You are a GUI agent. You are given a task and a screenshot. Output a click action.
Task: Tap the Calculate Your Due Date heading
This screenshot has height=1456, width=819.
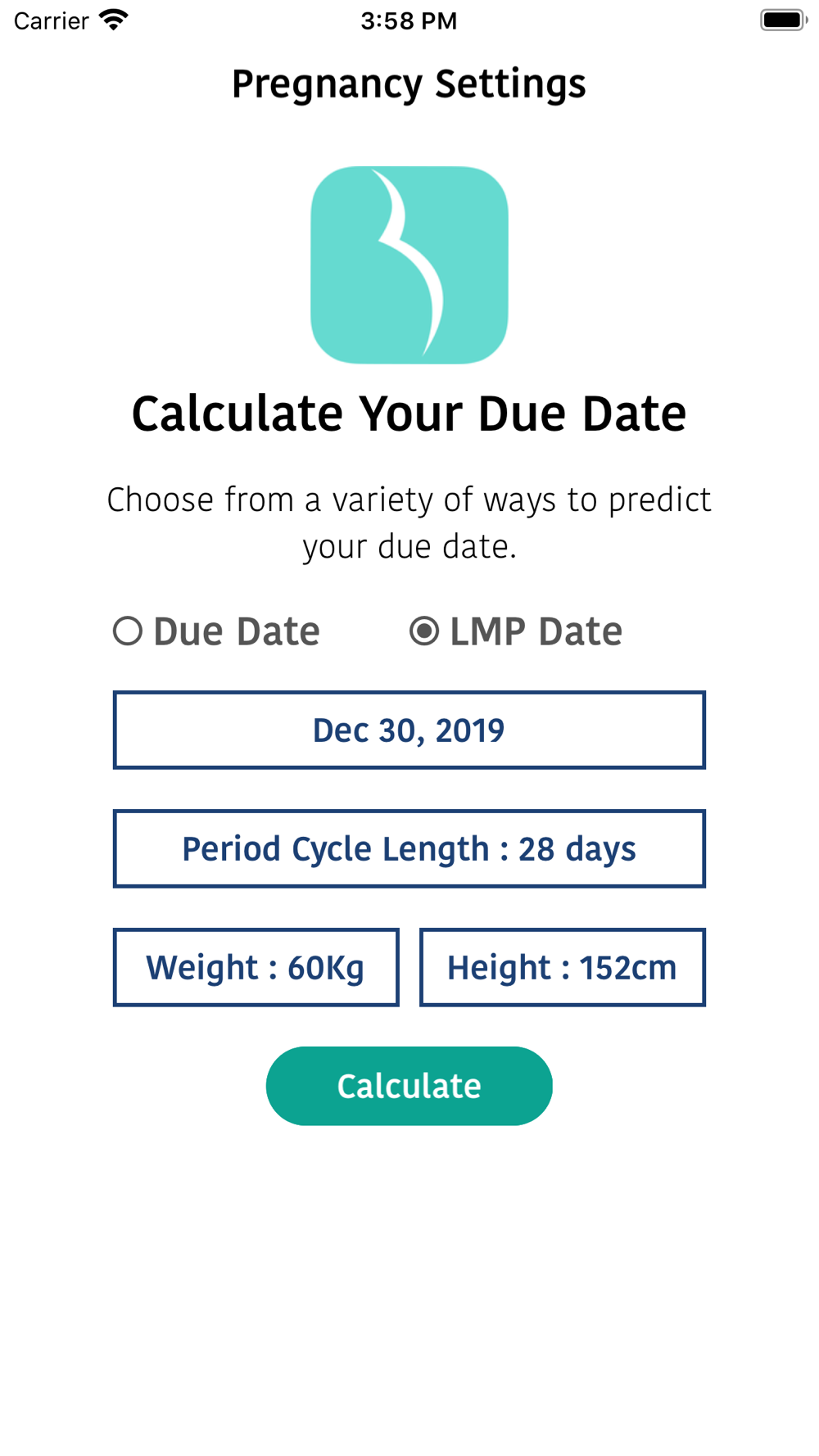(409, 414)
